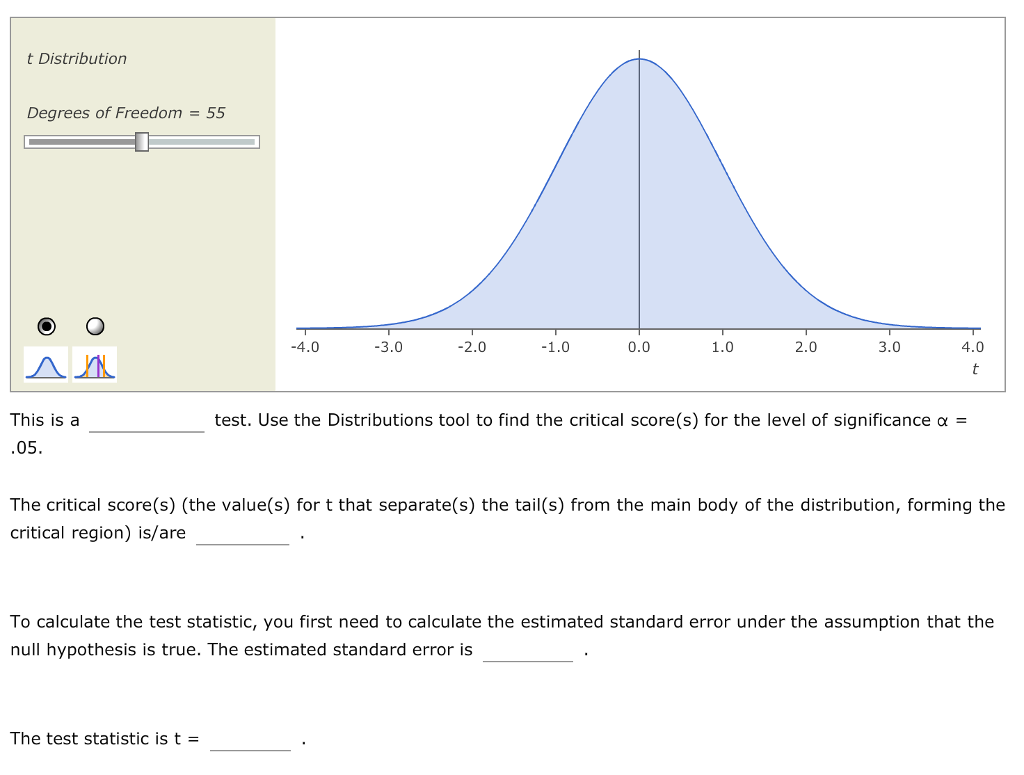Click the t Distribution title text
The image size is (1024, 775).
point(77,58)
